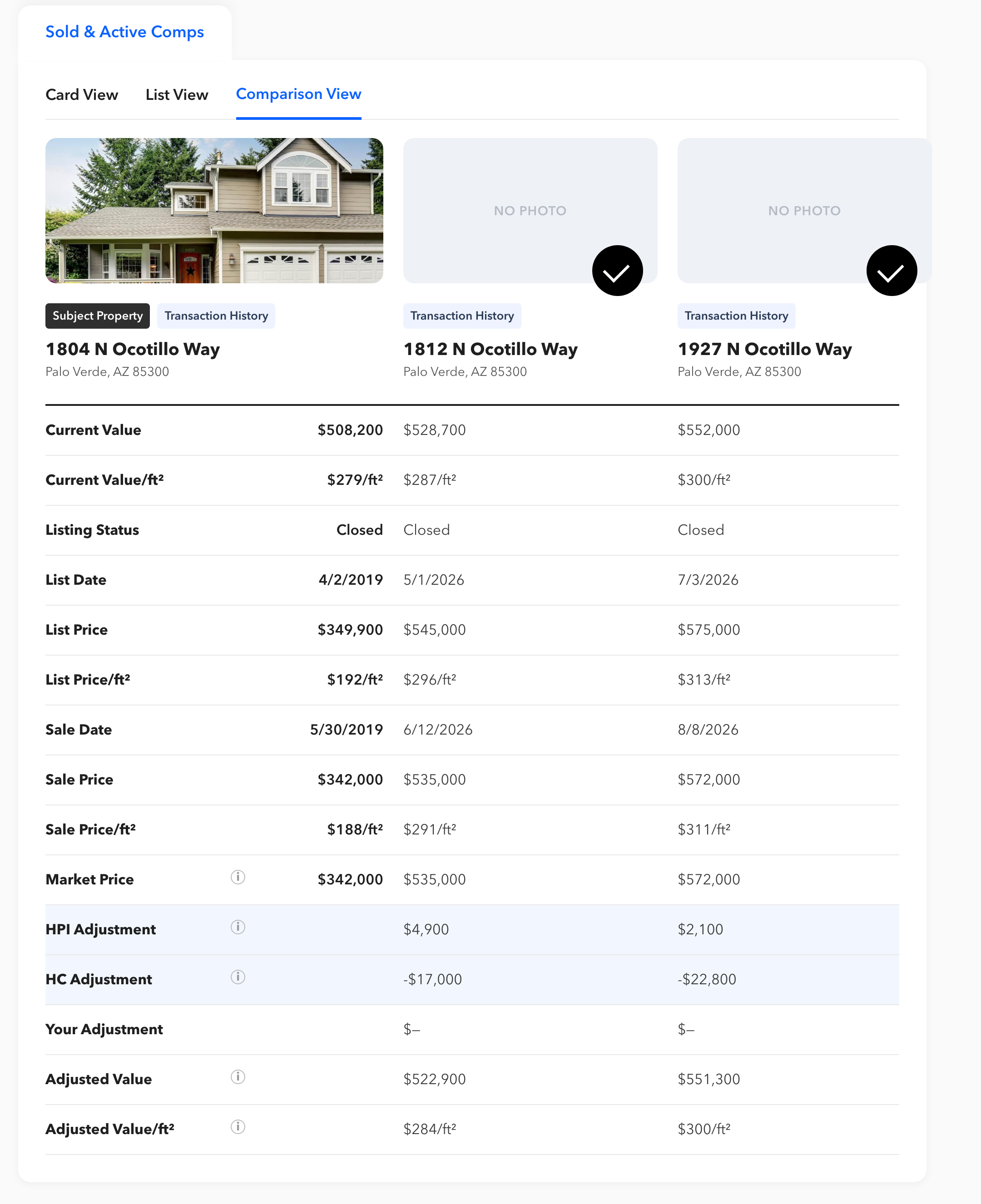Click the HPI Adjustment row label
This screenshot has height=1204, width=981.
click(x=100, y=929)
